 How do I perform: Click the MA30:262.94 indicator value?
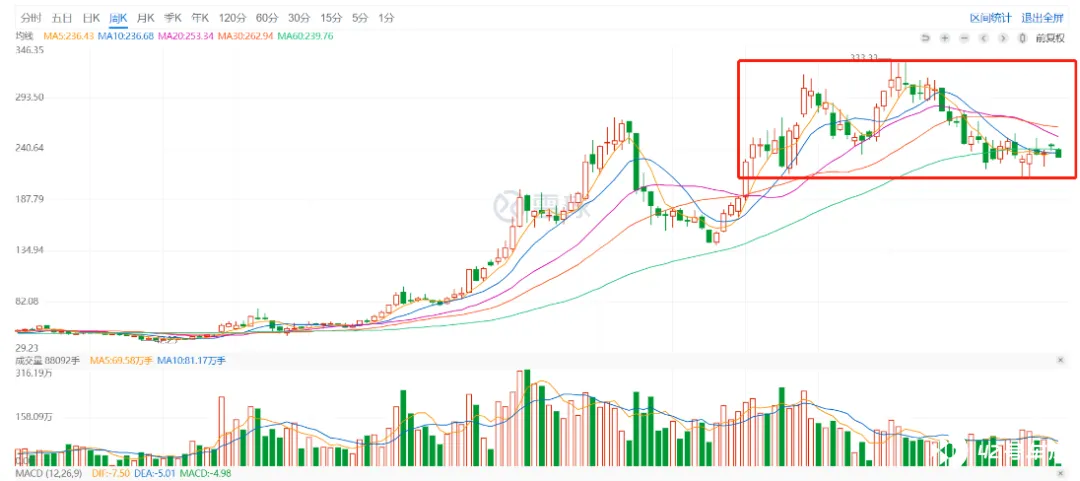point(246,36)
